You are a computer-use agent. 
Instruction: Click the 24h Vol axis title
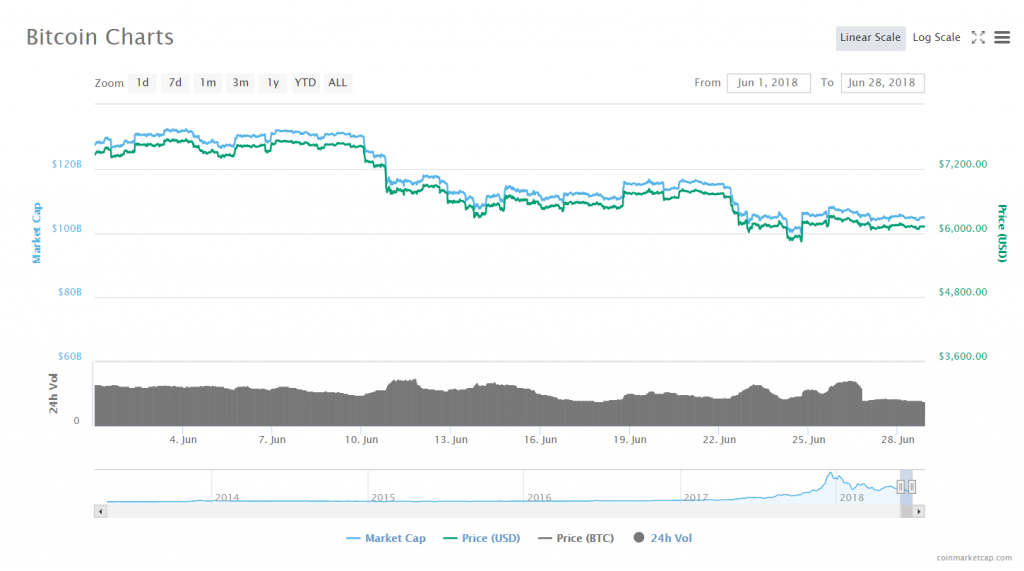54,393
